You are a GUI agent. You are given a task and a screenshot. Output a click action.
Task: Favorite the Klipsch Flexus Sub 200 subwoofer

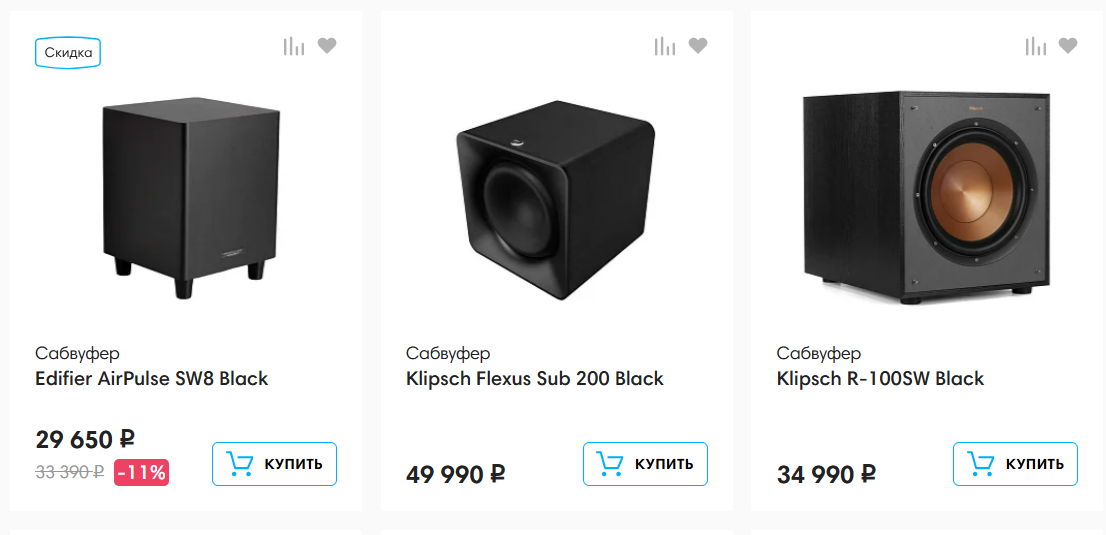(x=698, y=45)
